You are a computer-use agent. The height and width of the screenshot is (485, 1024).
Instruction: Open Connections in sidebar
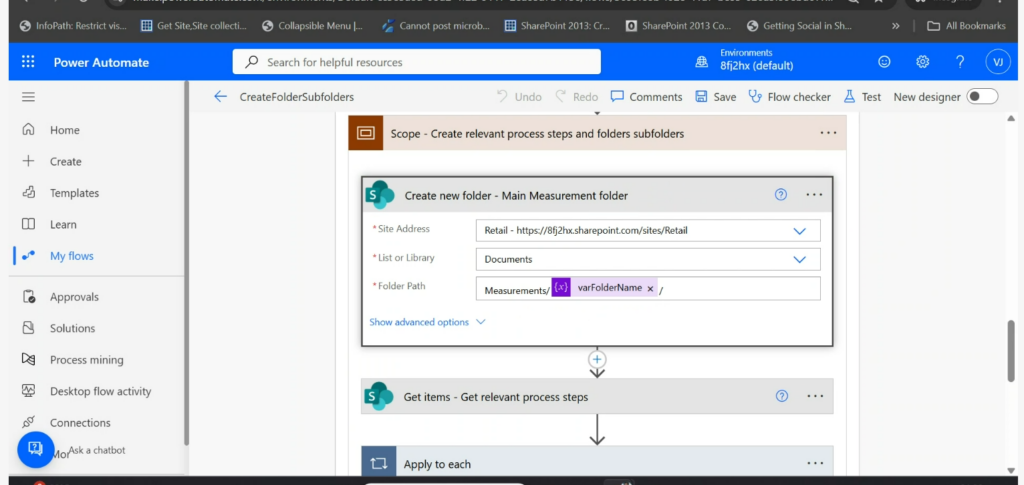click(80, 422)
